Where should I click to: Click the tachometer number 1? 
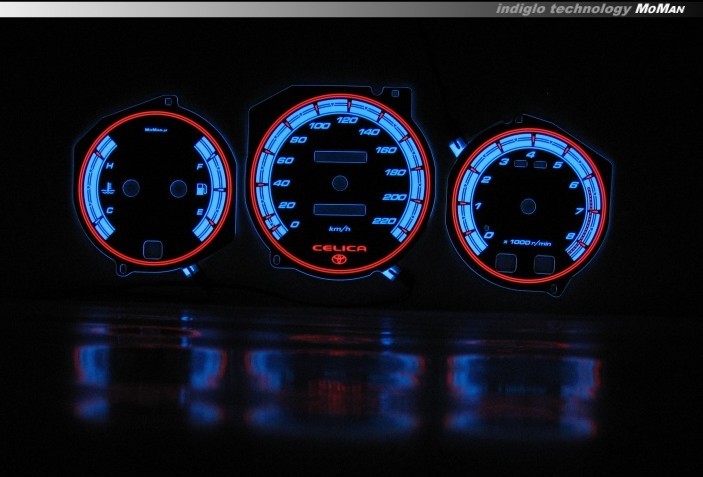tap(478, 206)
